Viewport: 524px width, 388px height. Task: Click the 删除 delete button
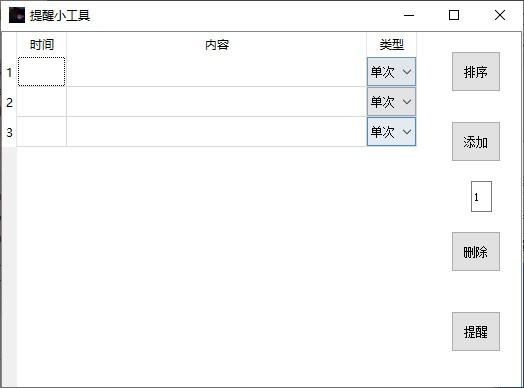(x=476, y=251)
